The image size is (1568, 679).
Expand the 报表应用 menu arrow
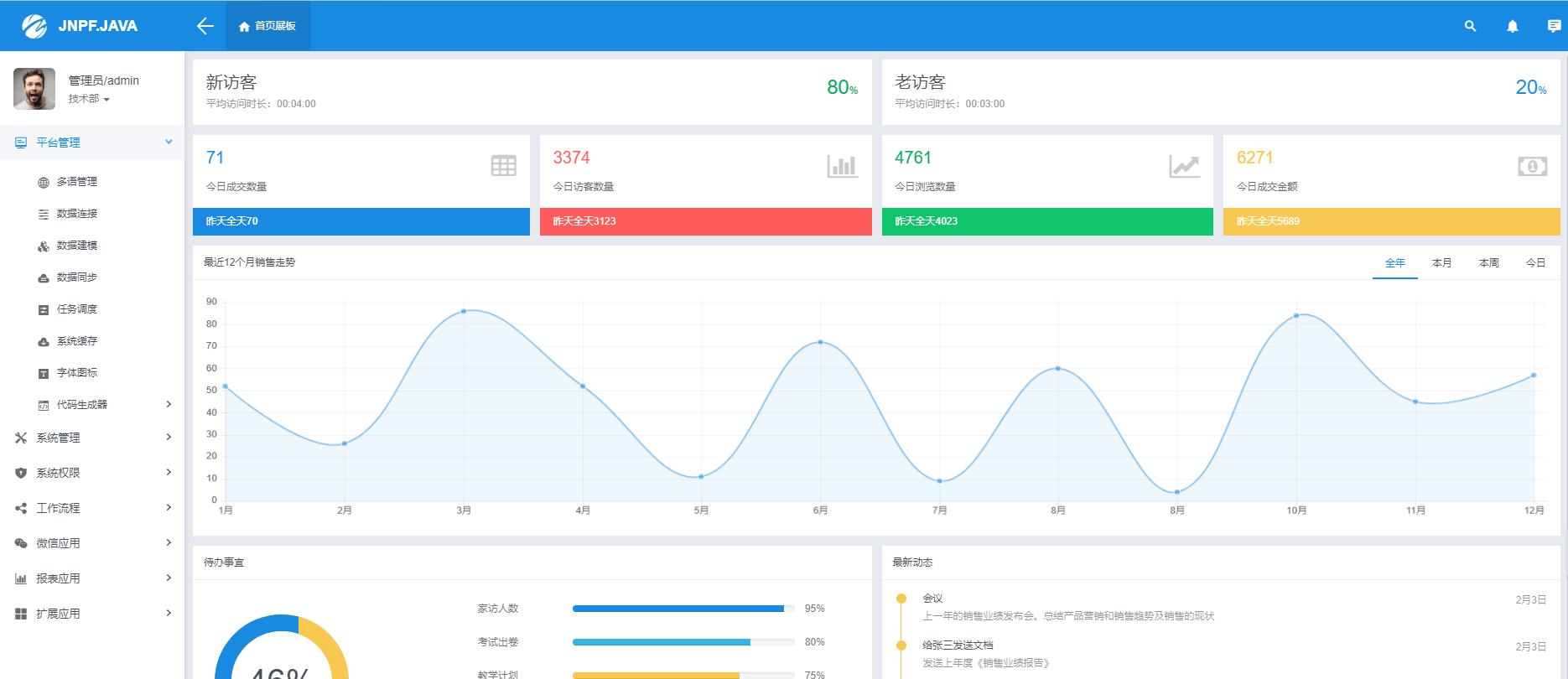point(169,578)
